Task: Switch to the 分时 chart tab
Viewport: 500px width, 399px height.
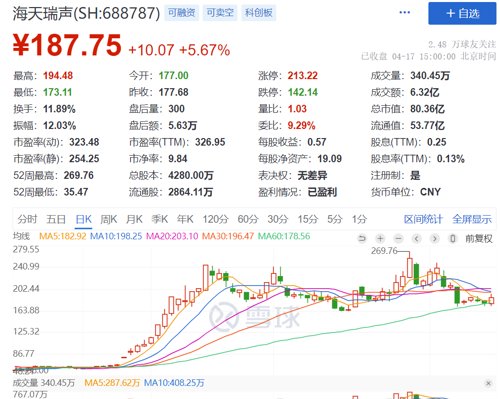Action: click(x=27, y=219)
